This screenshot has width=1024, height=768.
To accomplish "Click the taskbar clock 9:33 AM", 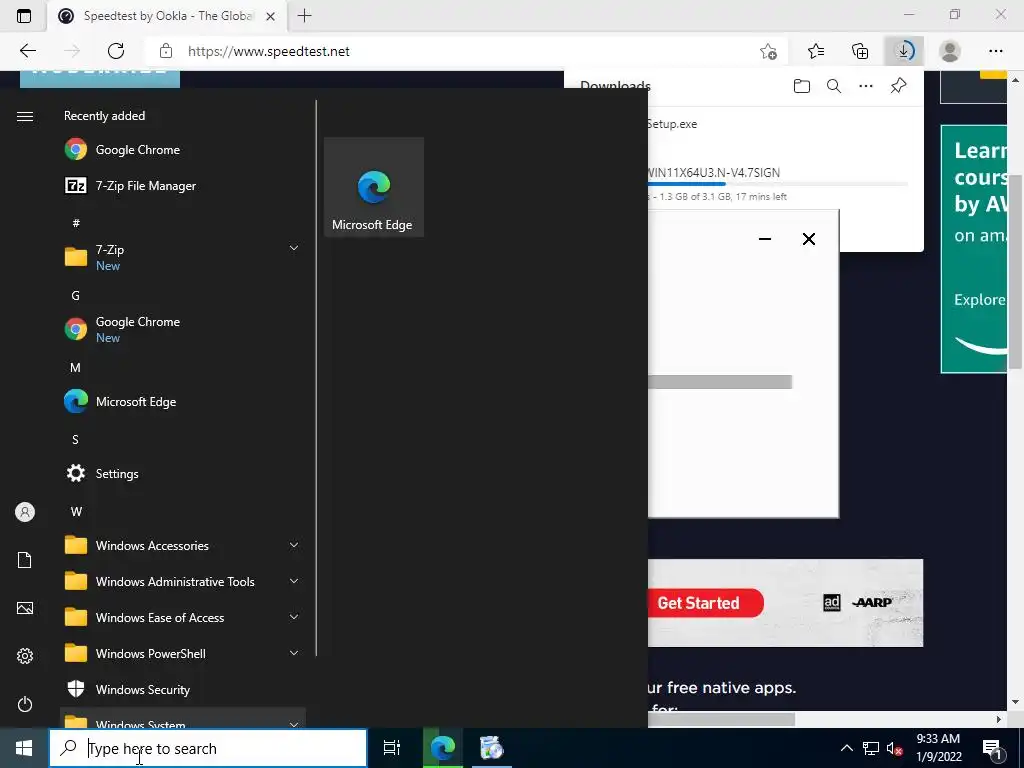I will pyautogui.click(x=938, y=739).
